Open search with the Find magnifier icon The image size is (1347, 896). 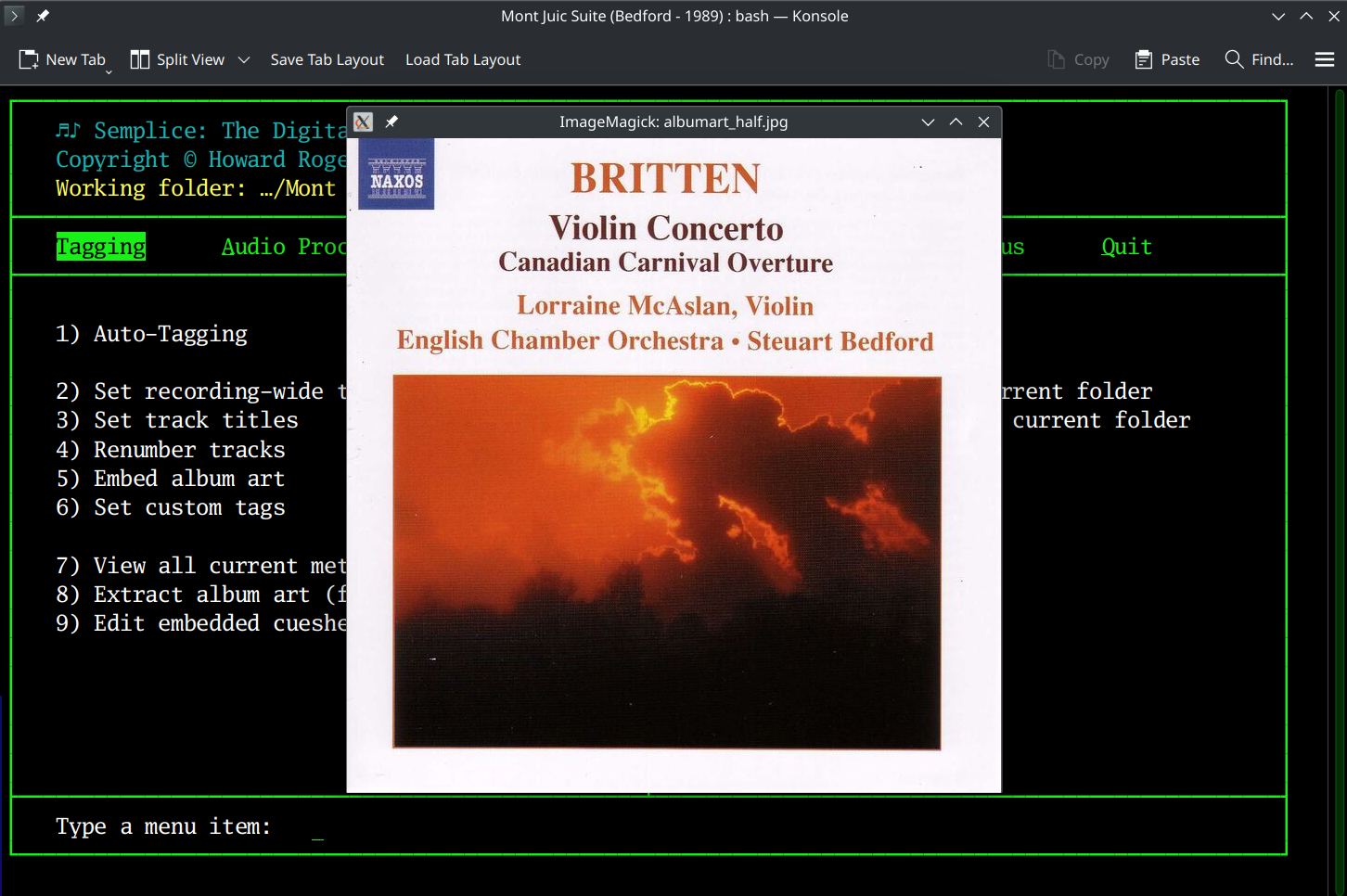1235,58
